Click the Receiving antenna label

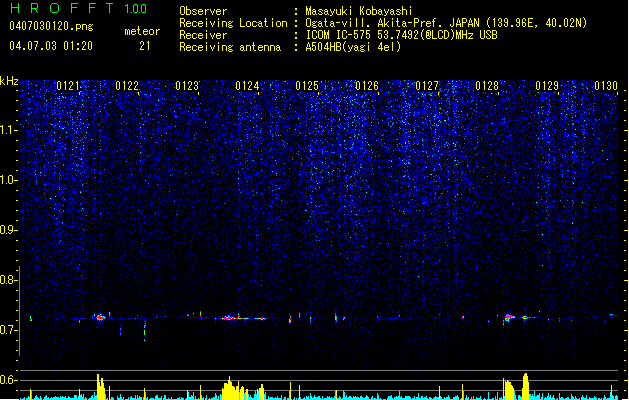click(230, 47)
